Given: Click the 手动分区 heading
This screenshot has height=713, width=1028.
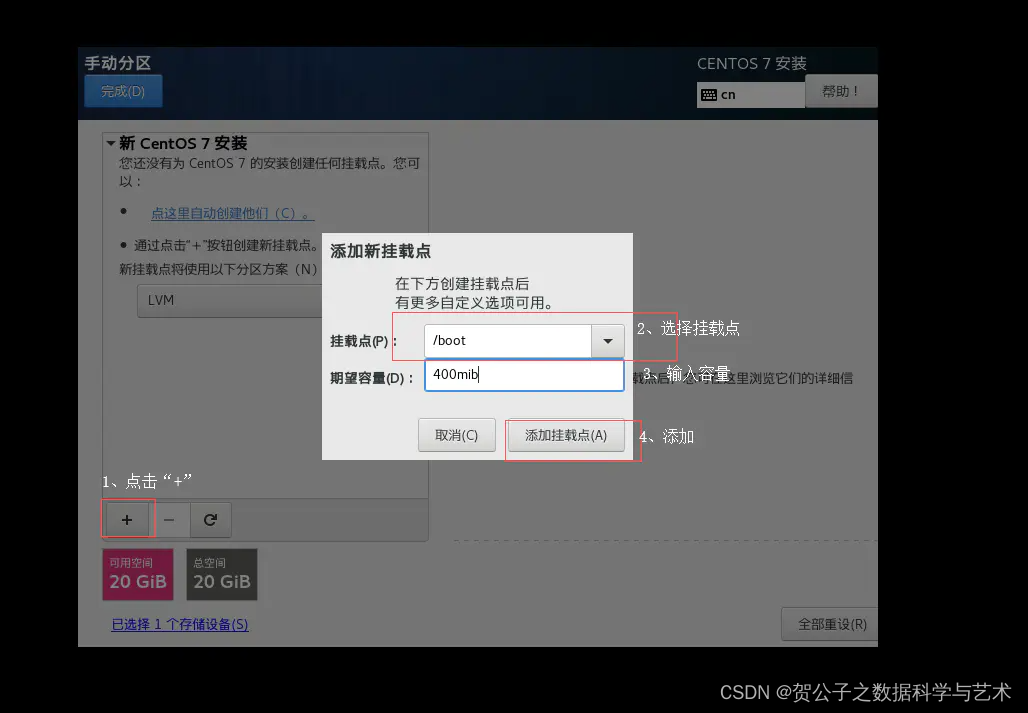Looking at the screenshot, I should [118, 64].
